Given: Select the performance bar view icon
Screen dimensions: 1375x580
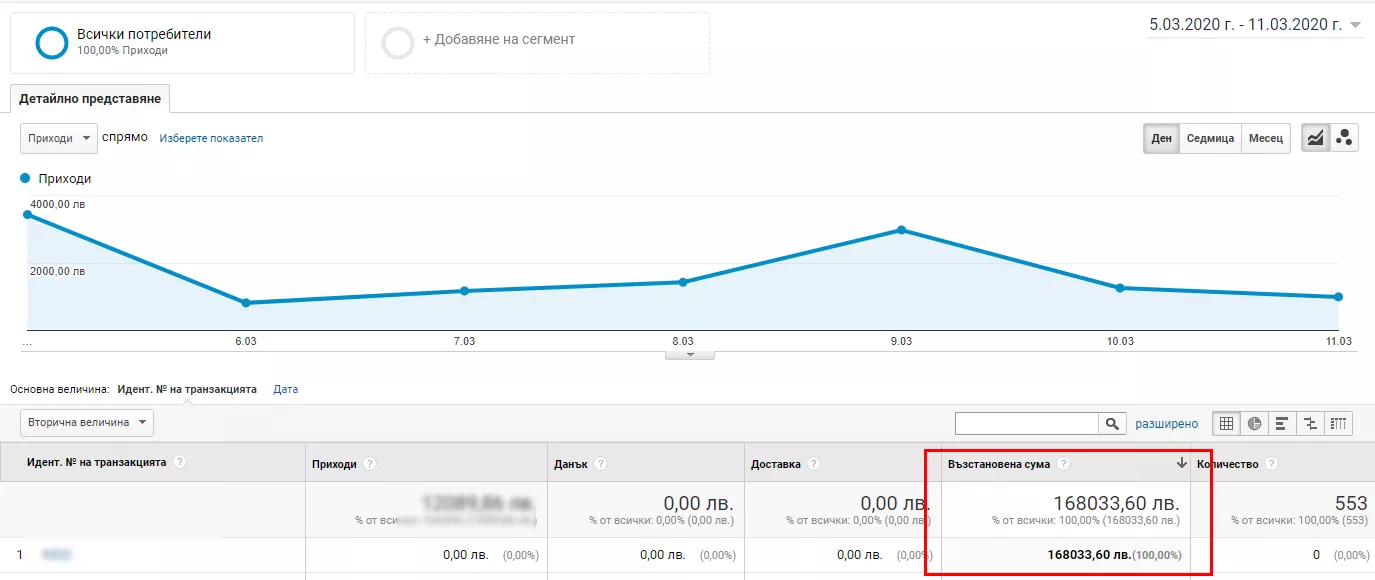Looking at the screenshot, I should [1282, 424].
